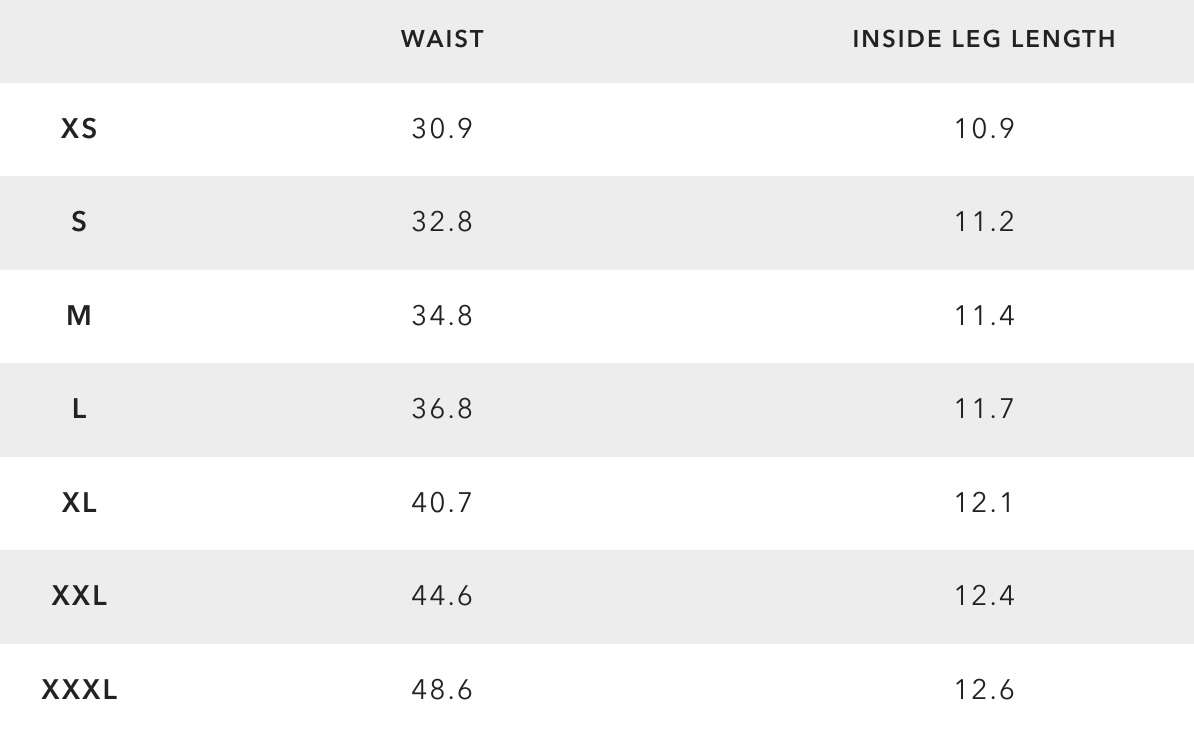Click the XXL waist value 44.6

pyautogui.click(x=442, y=596)
